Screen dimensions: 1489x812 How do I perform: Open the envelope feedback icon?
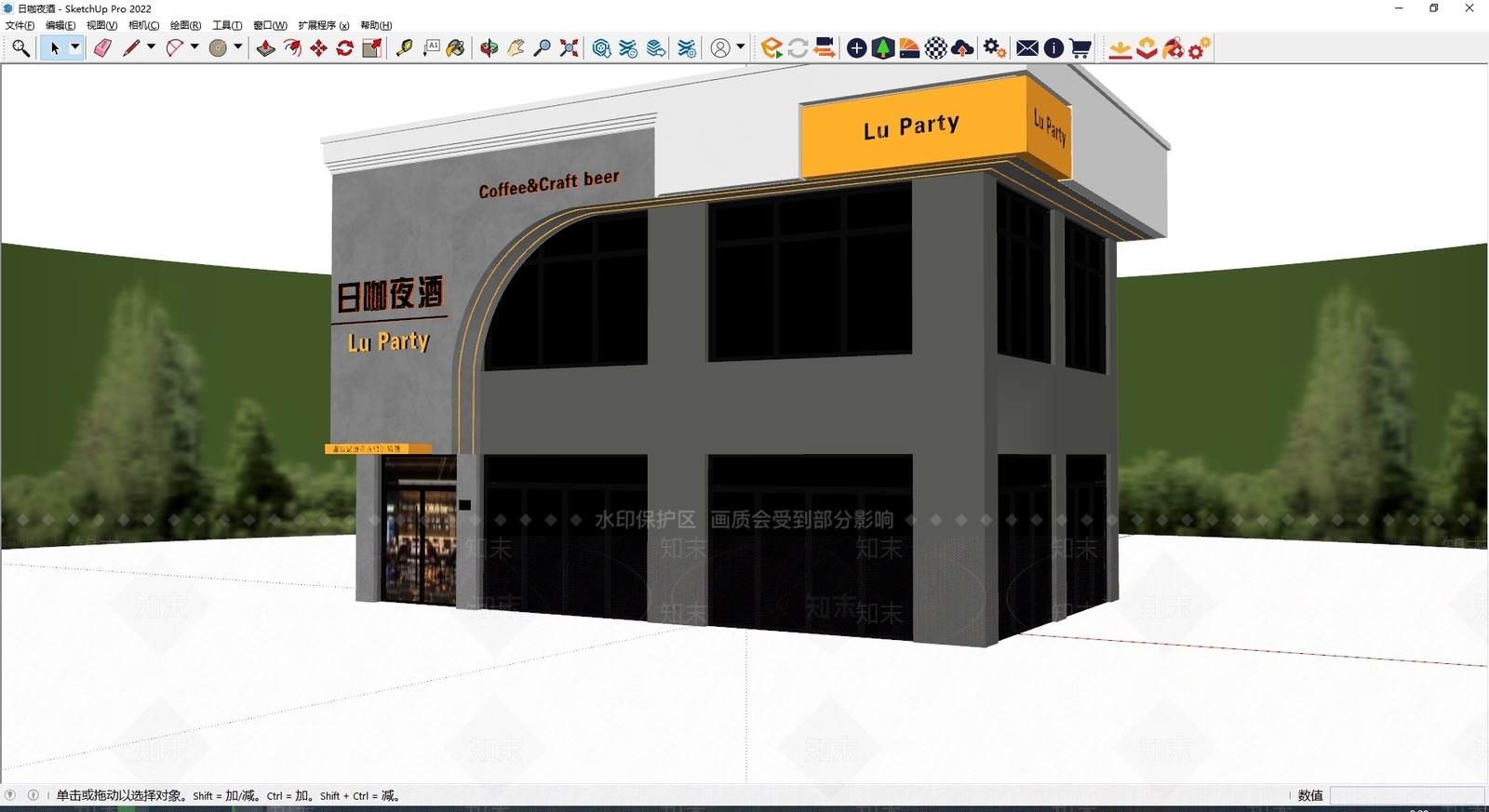tap(1027, 48)
